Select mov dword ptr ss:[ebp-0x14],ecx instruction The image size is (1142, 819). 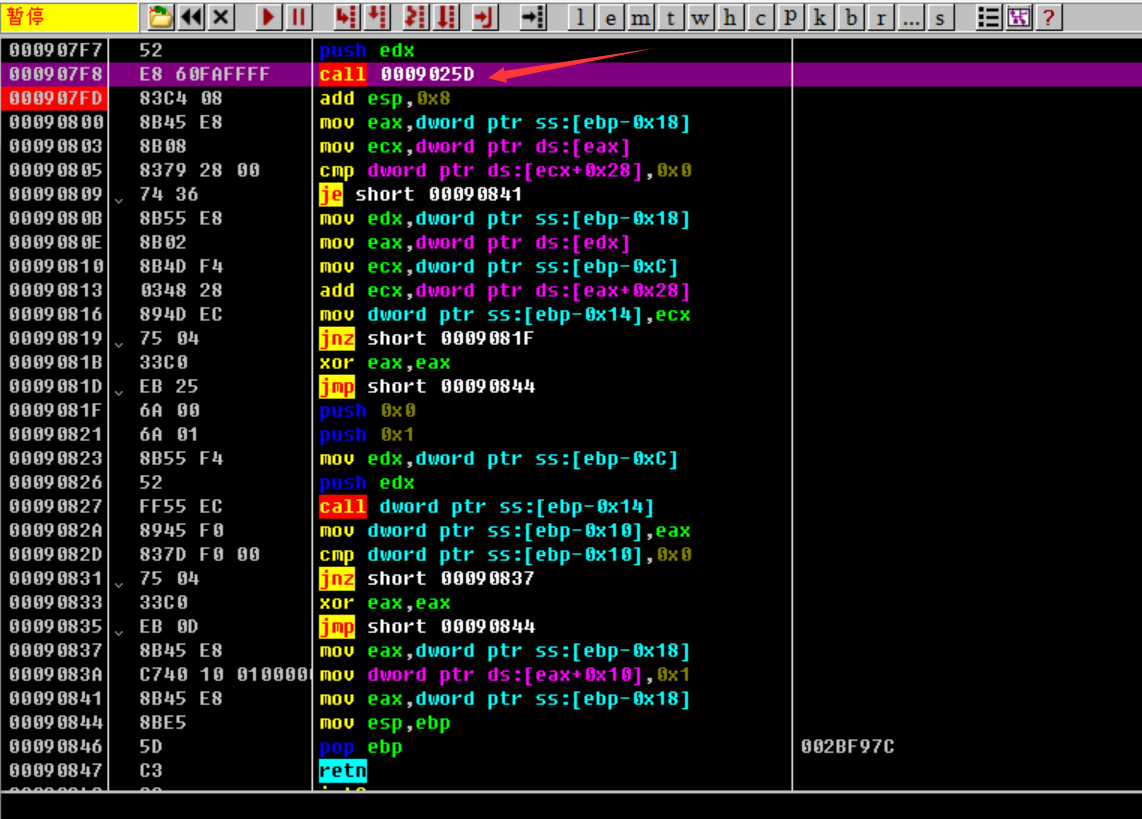pyautogui.click(x=505, y=314)
